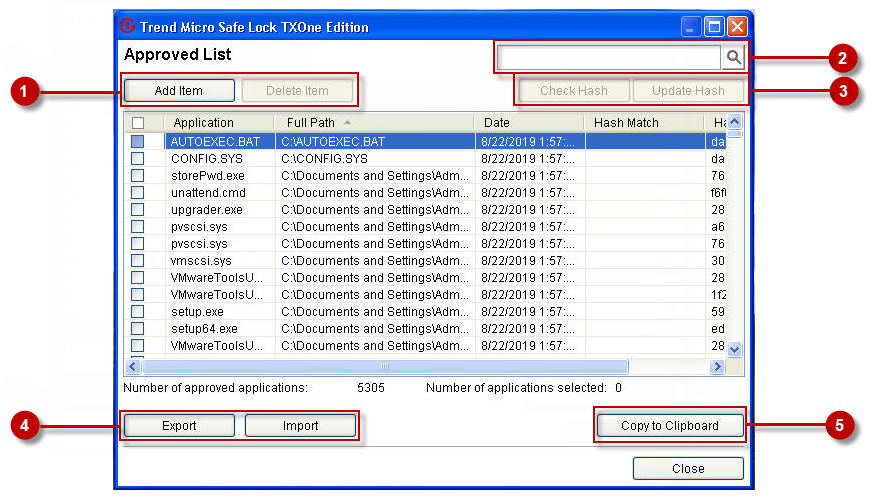Click inside the search text field
The image size is (876, 500).
pos(608,58)
